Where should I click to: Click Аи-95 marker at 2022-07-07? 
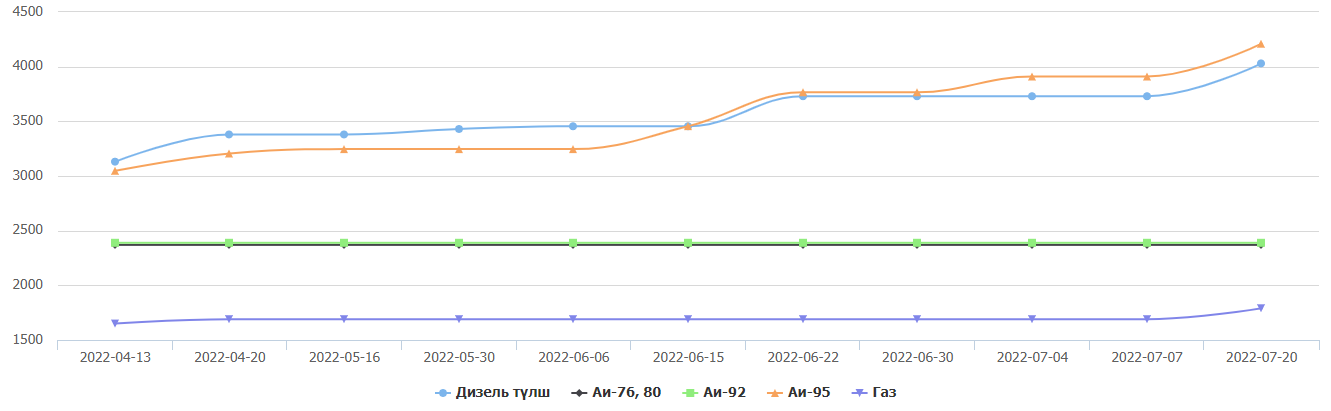click(x=1147, y=76)
